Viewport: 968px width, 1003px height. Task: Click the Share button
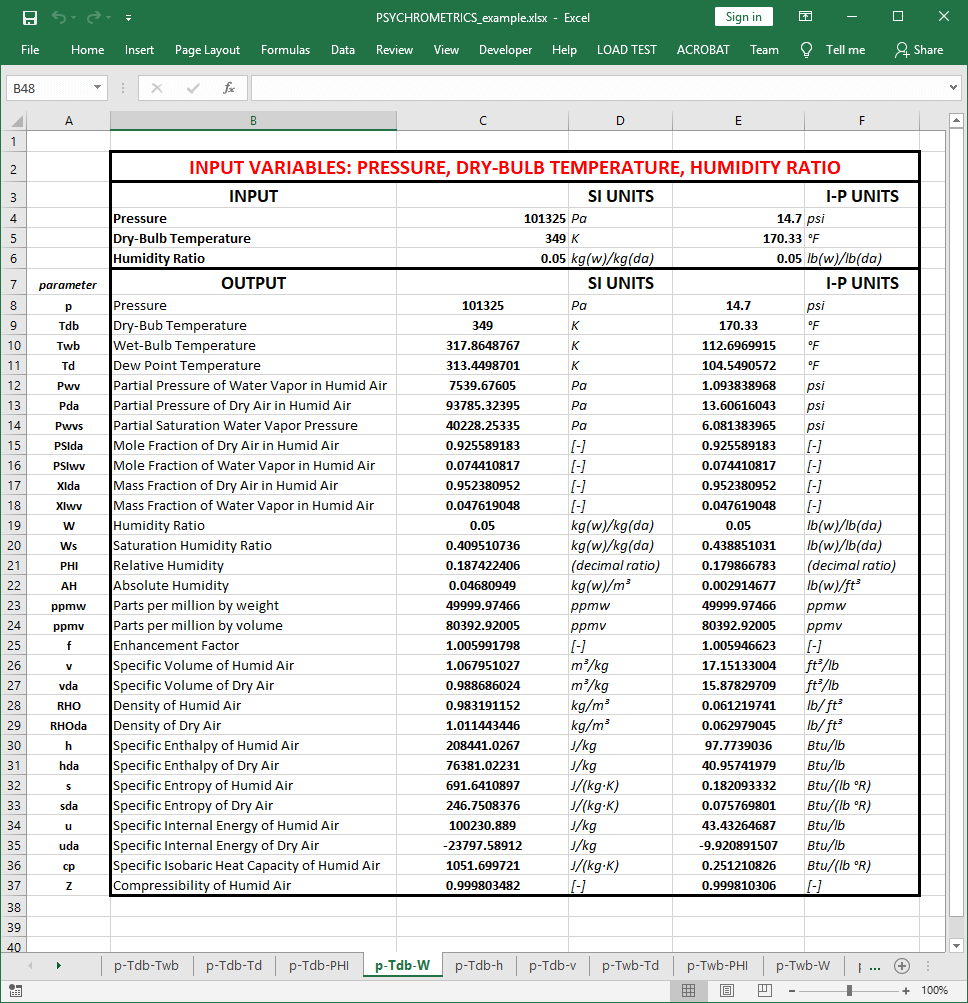[x=926, y=49]
